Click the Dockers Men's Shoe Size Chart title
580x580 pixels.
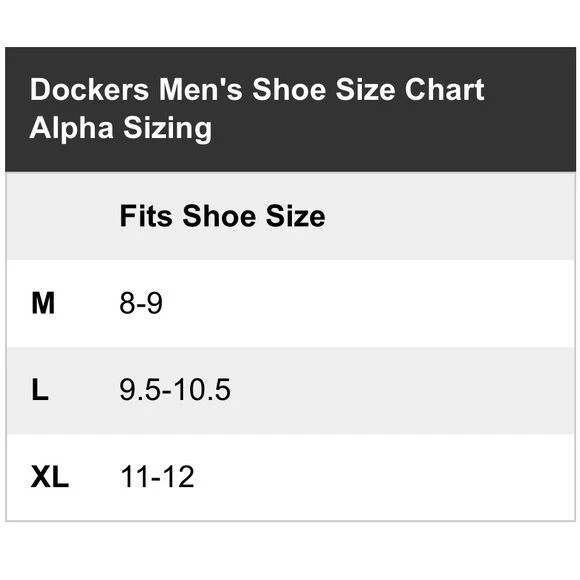257,90
